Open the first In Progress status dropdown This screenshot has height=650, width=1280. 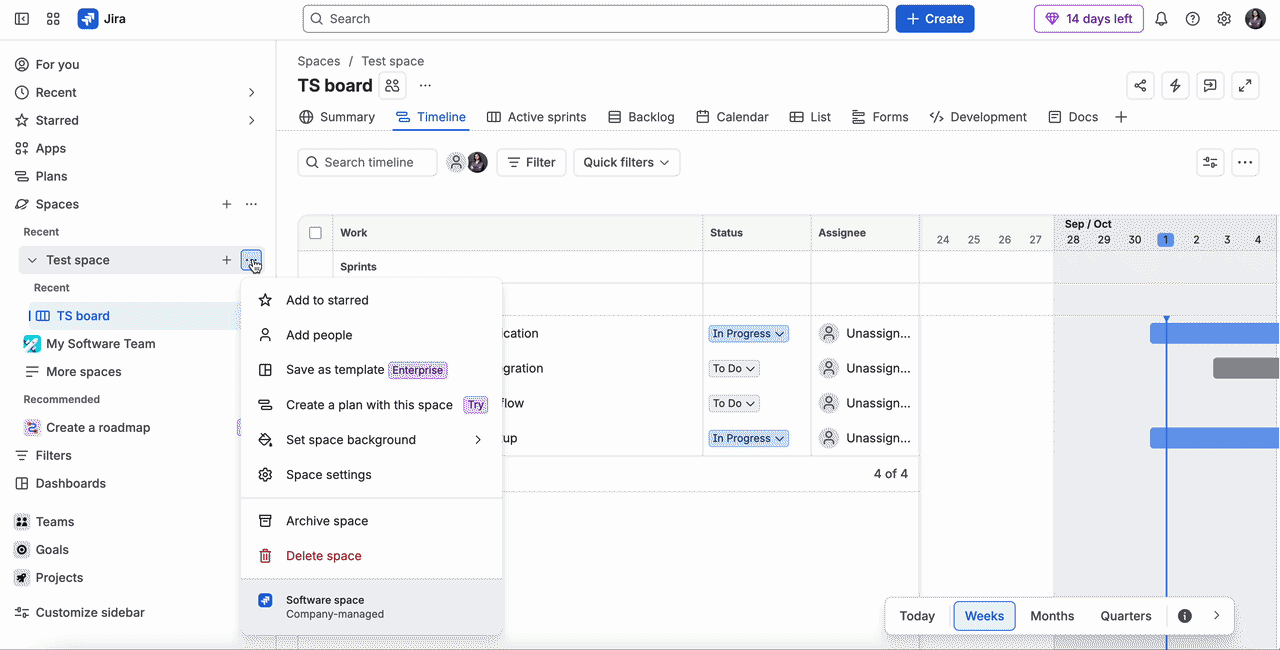point(749,334)
